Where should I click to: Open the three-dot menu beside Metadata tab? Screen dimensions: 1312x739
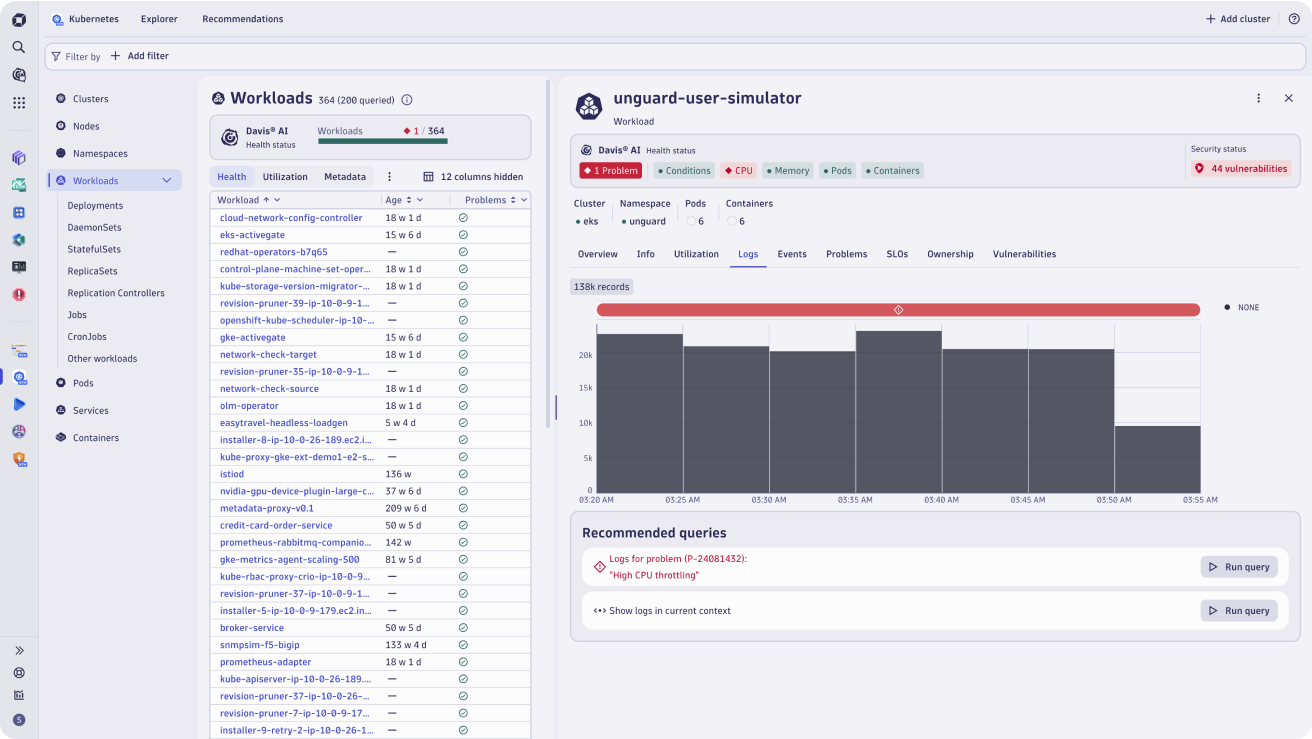[390, 176]
